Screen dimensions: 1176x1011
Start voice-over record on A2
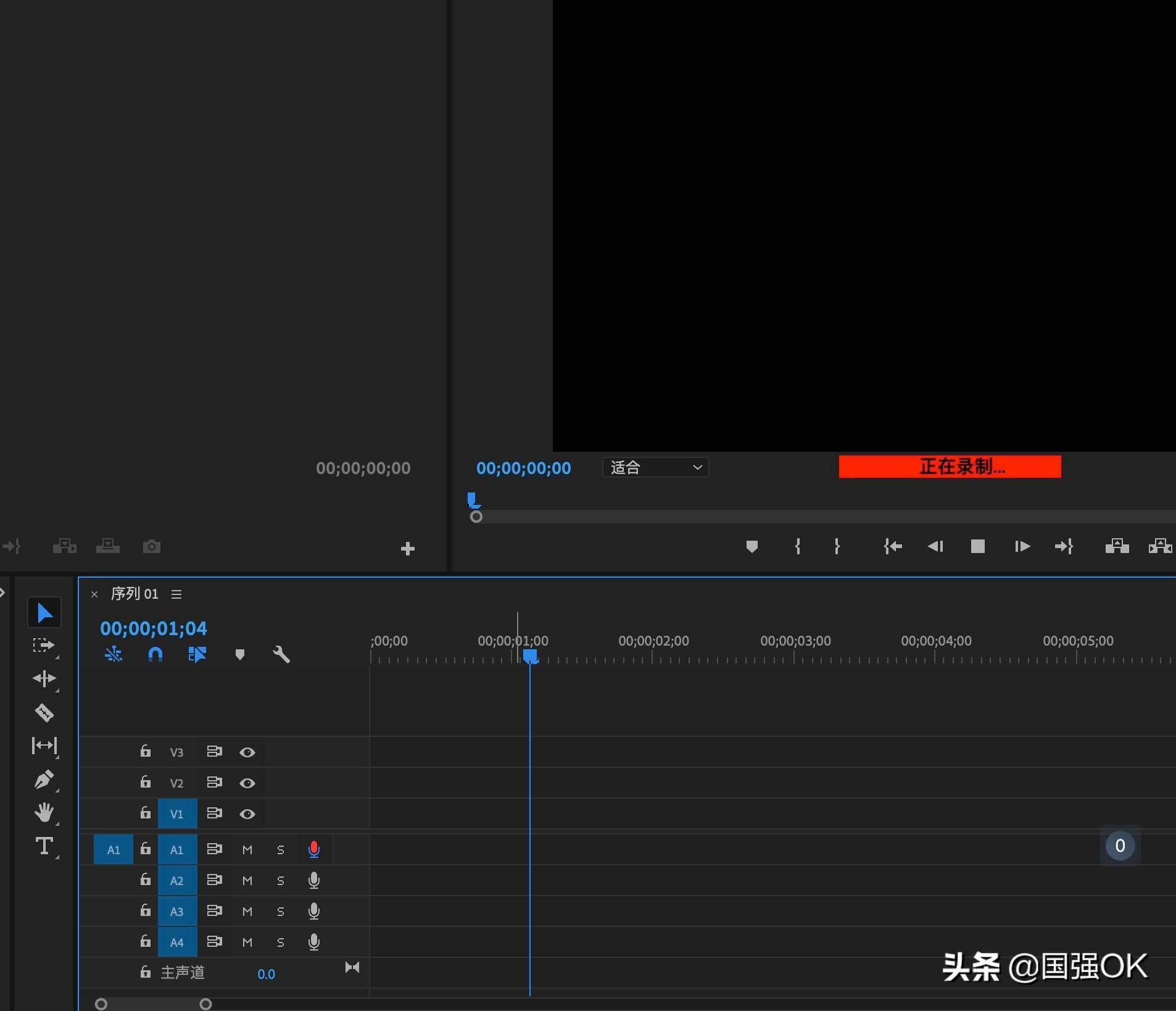[x=314, y=881]
